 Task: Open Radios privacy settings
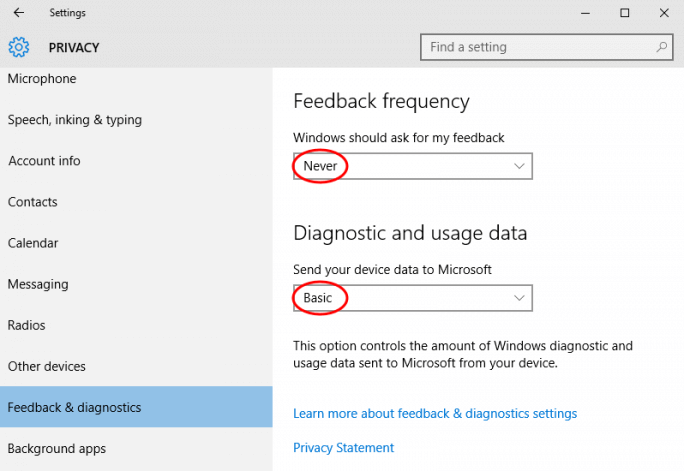(x=27, y=325)
